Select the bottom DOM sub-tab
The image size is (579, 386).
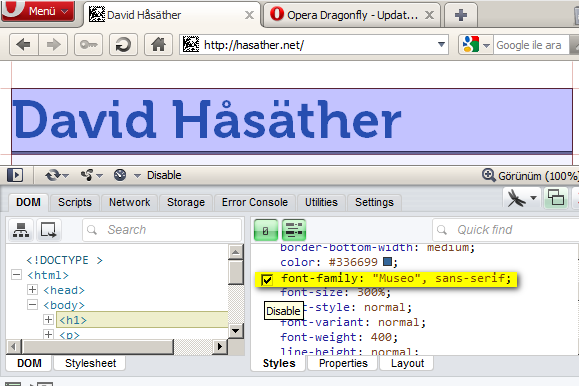tap(29, 363)
